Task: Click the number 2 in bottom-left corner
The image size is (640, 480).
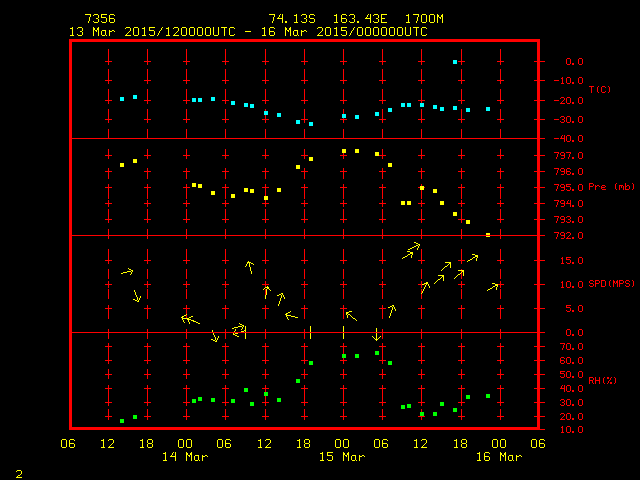Action: coord(19,471)
